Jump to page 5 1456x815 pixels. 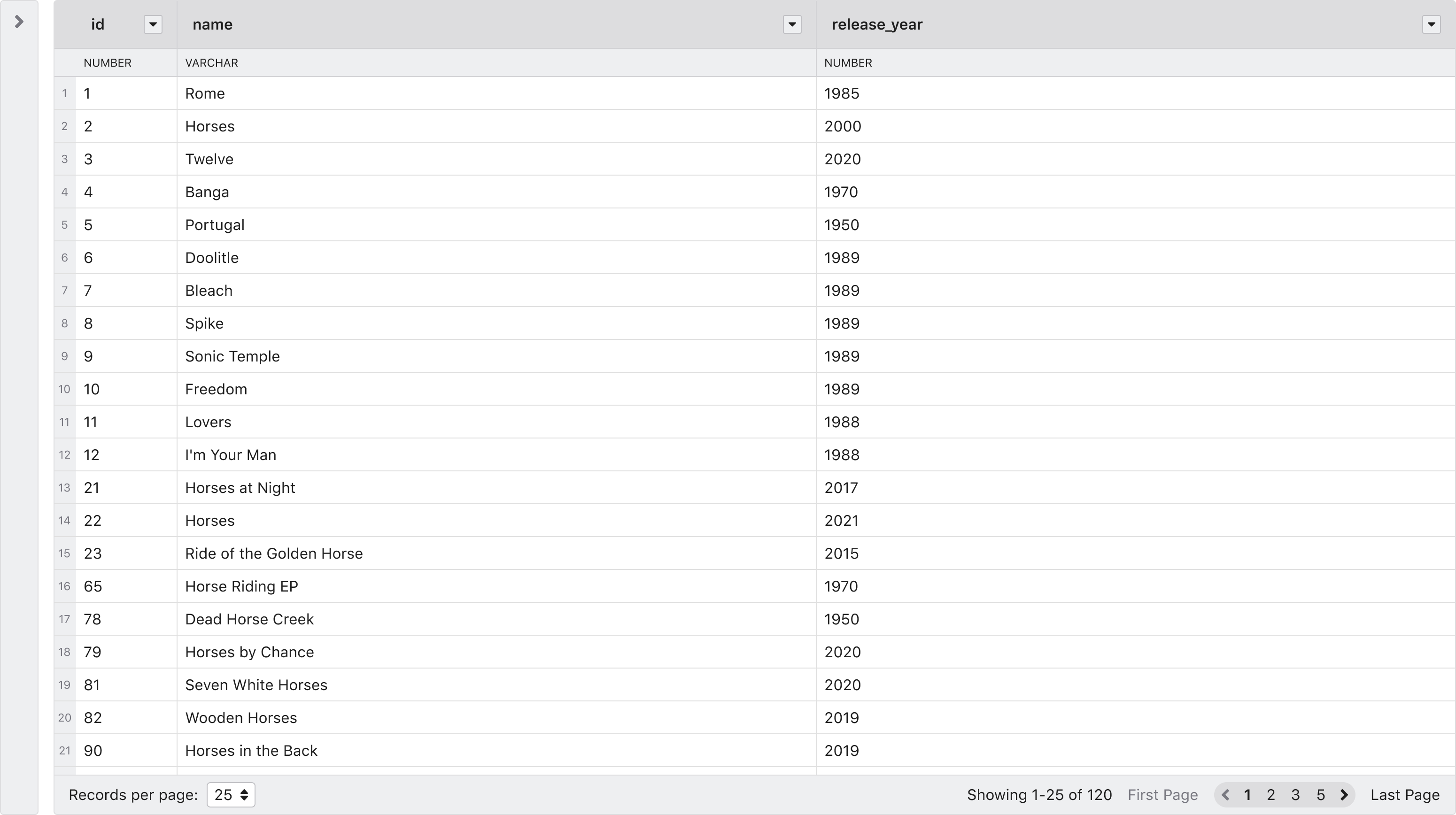[x=1320, y=795]
